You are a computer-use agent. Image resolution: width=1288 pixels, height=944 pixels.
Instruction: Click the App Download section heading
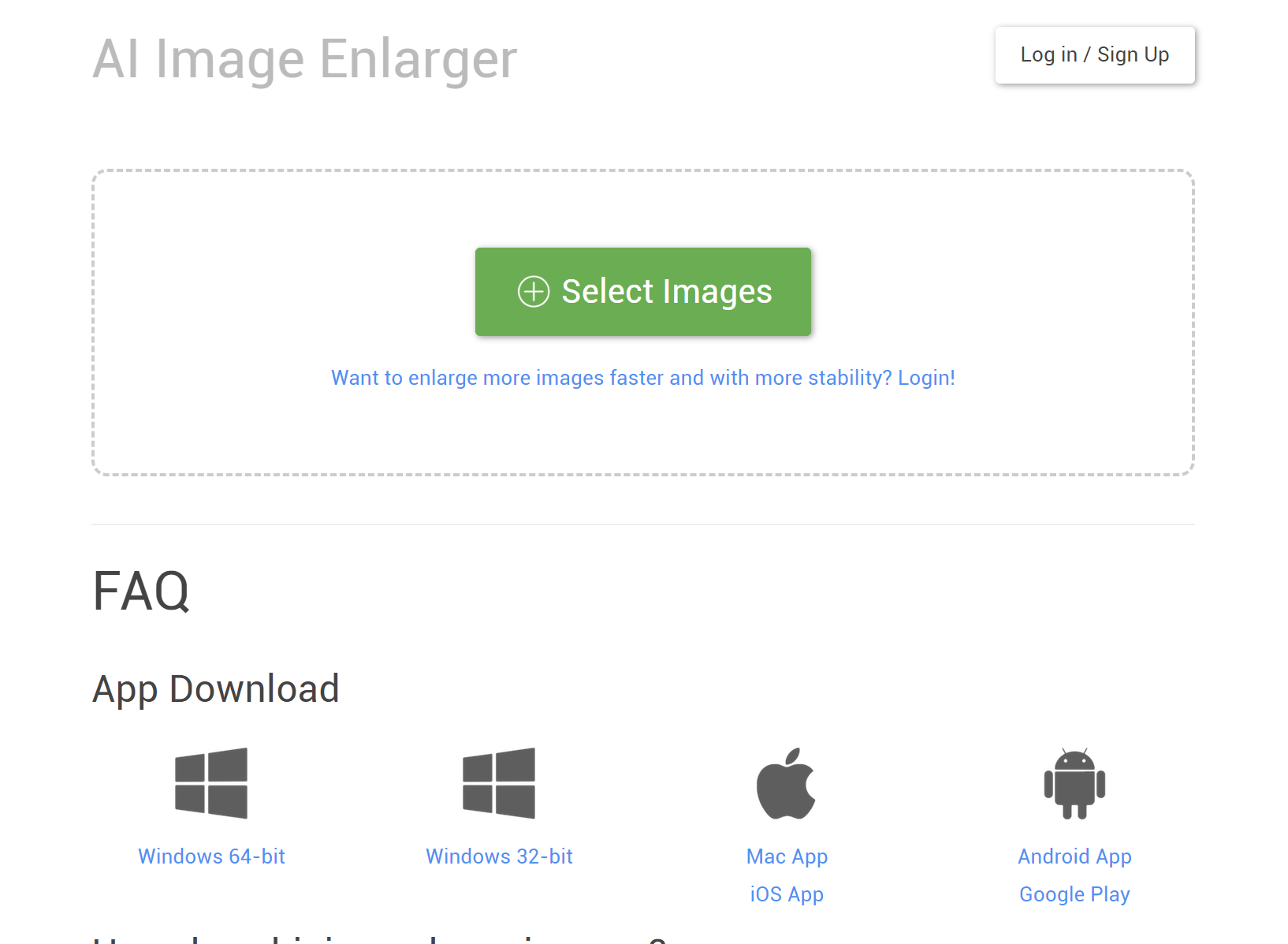tap(216, 688)
